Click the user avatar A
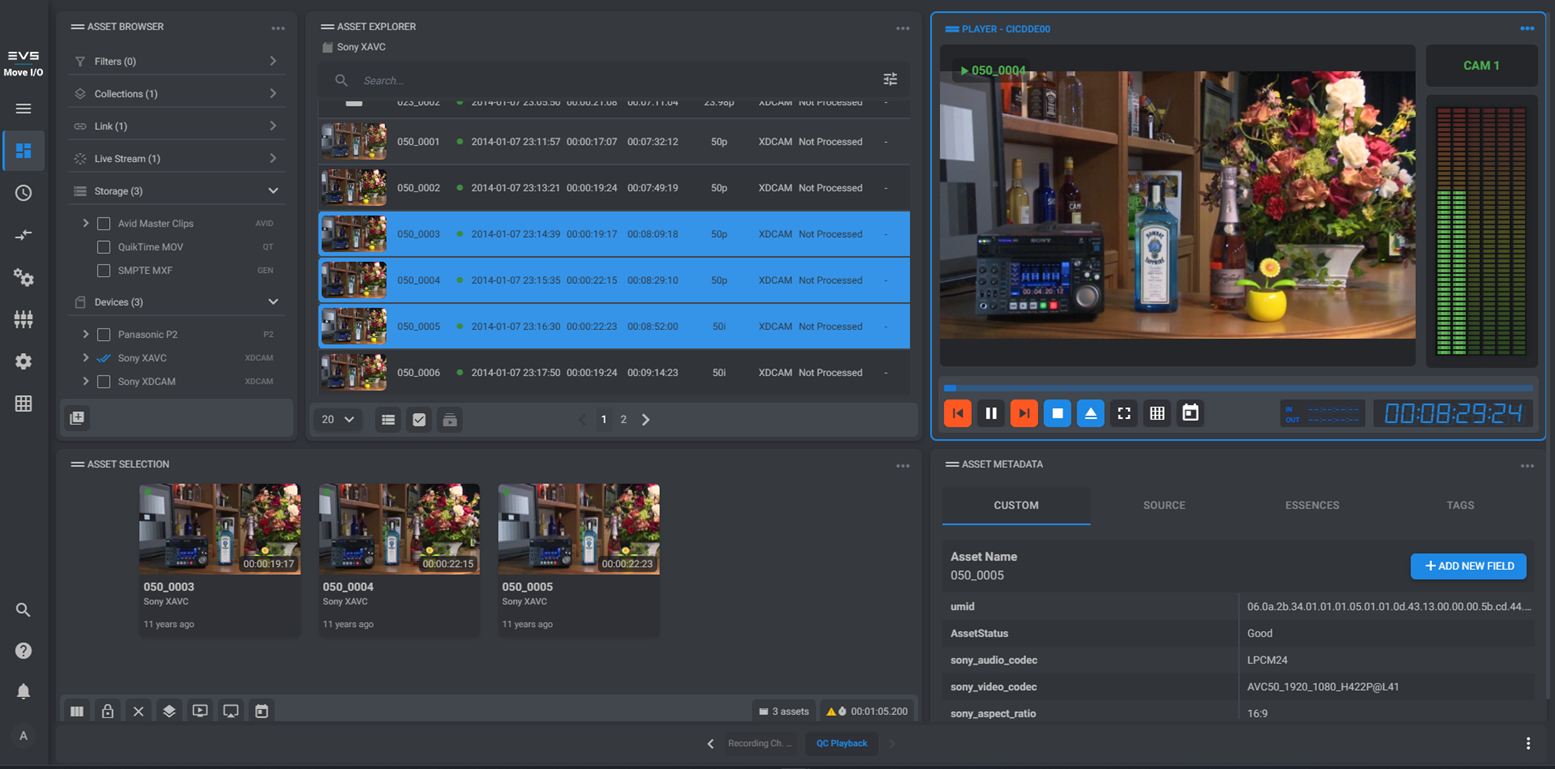 coord(23,736)
